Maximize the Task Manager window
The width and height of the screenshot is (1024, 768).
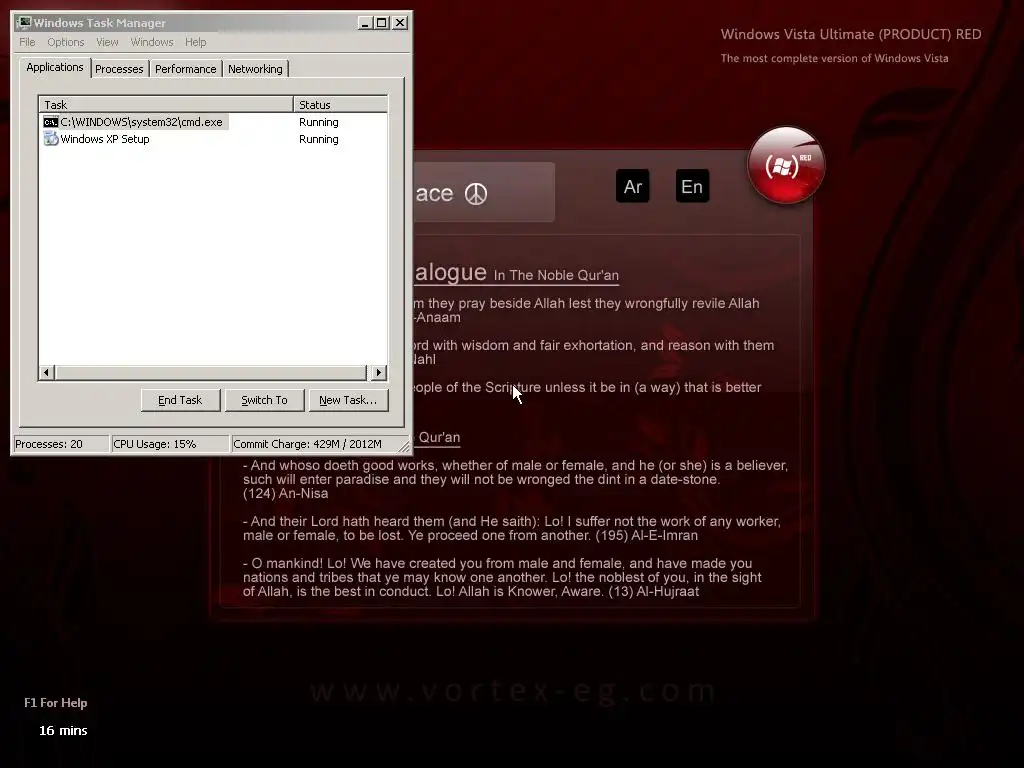tap(382, 23)
